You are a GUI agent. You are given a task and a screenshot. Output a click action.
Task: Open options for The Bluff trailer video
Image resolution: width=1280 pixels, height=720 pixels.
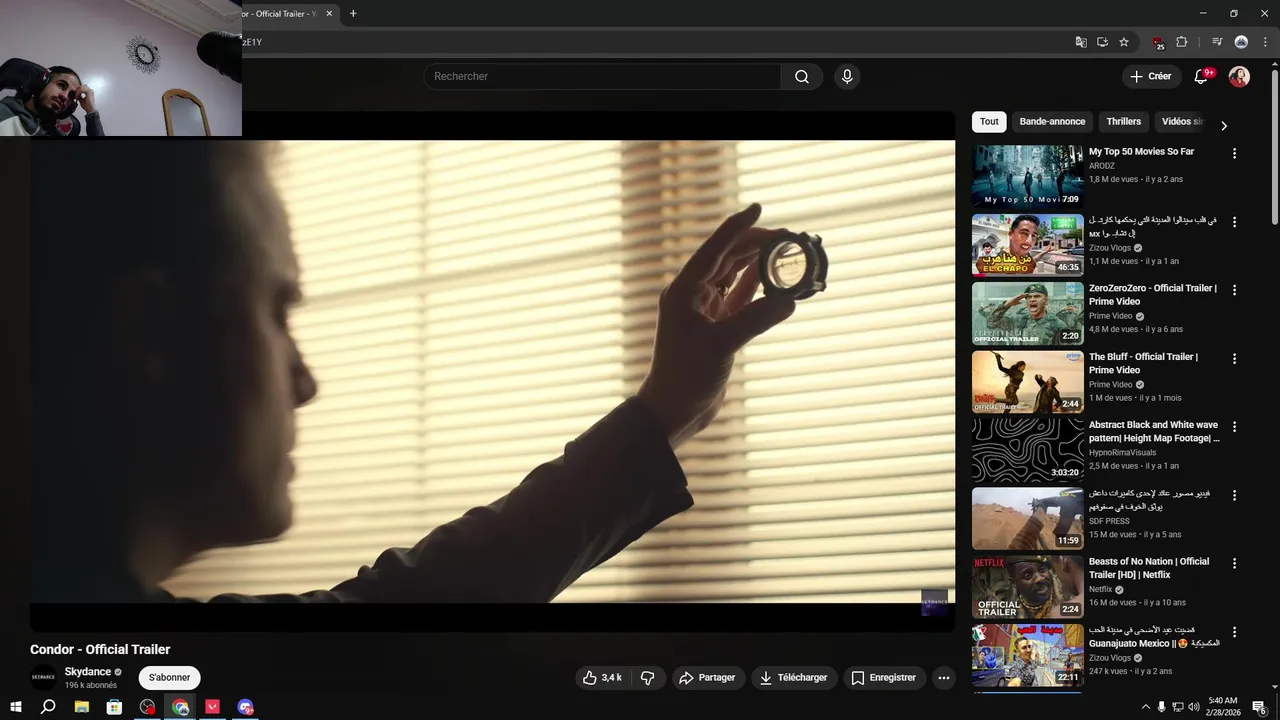[1234, 359]
